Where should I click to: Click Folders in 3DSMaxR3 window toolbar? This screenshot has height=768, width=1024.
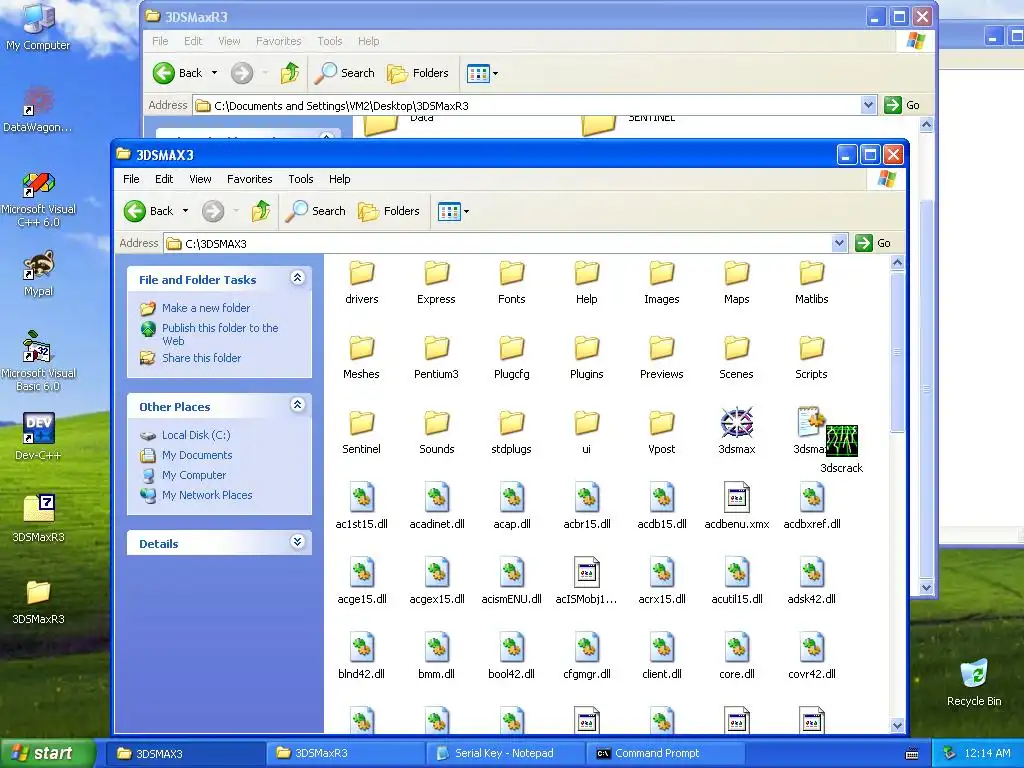(x=418, y=73)
